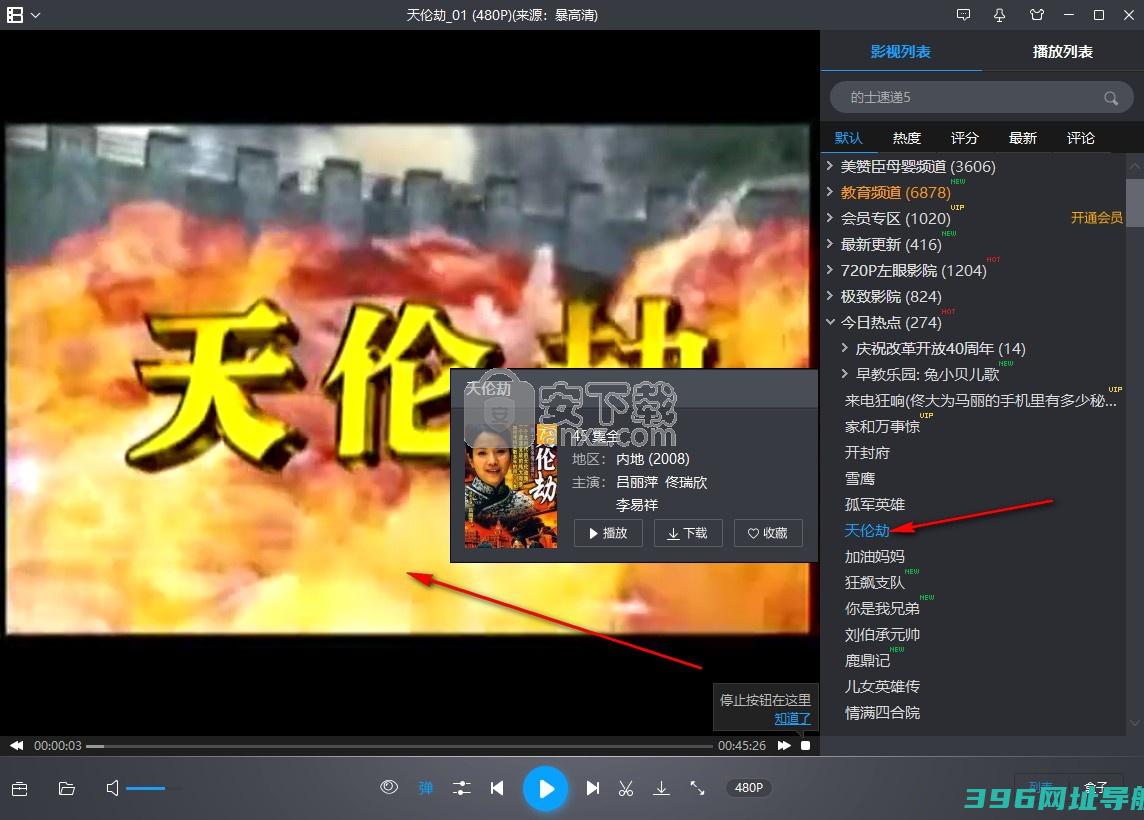This screenshot has height=820, width=1144.
Task: Open a file with the folder icon
Action: pyautogui.click(x=66, y=789)
